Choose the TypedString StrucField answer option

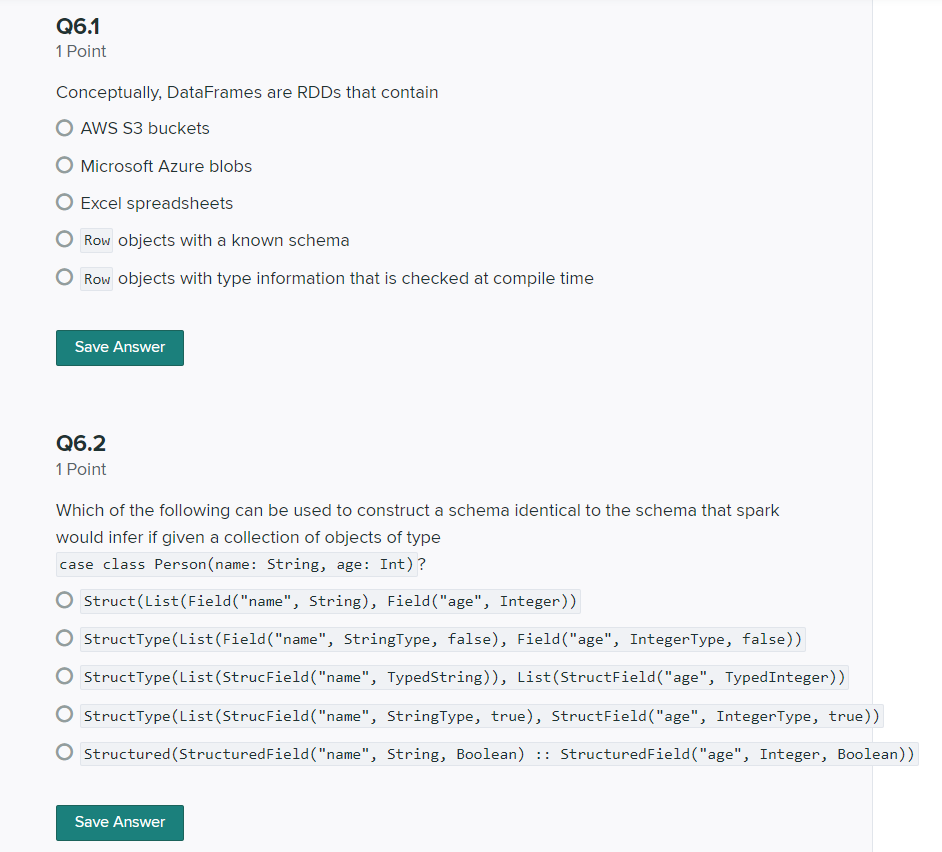[x=64, y=677]
